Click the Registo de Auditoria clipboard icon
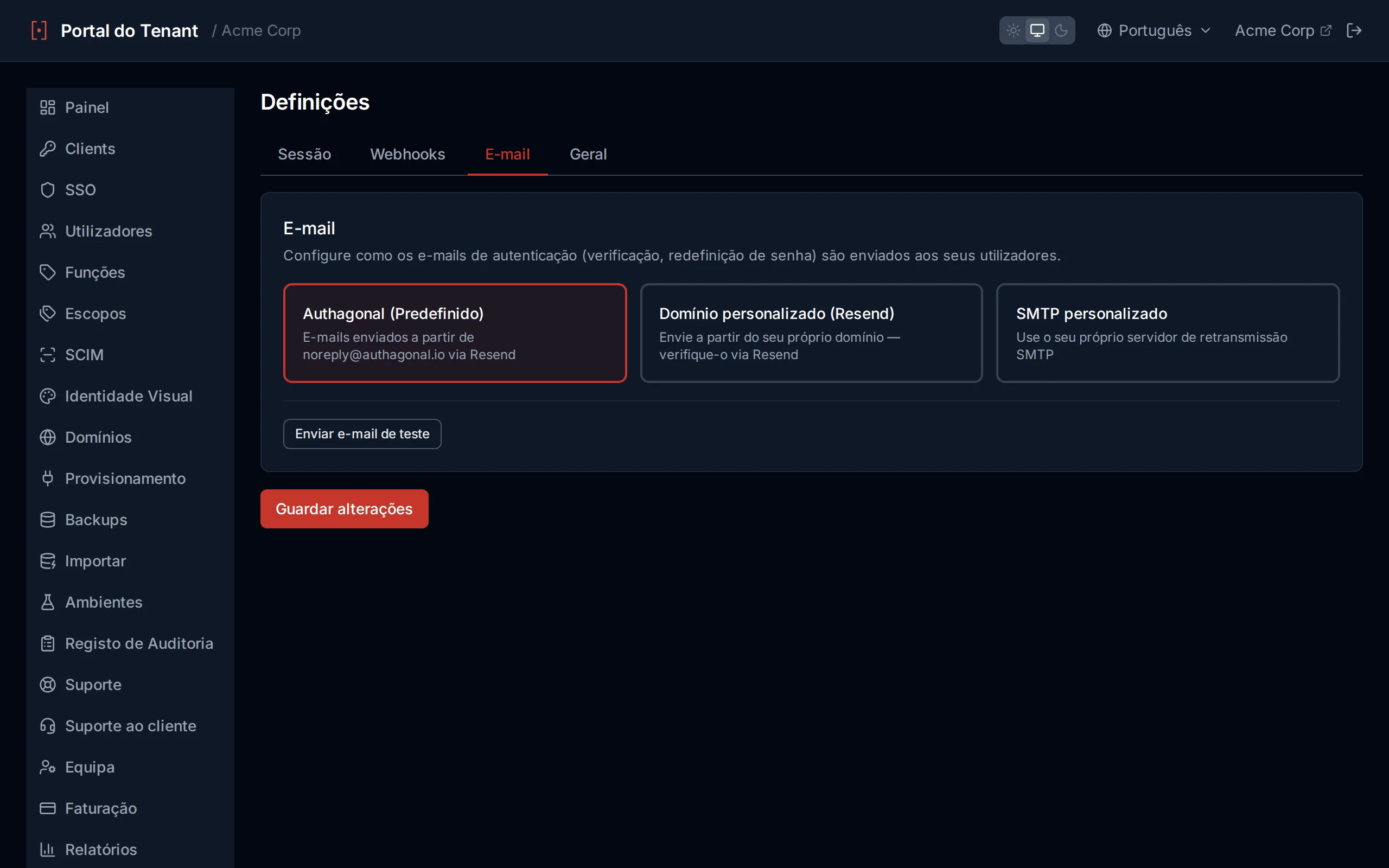1389x868 pixels. [x=48, y=643]
